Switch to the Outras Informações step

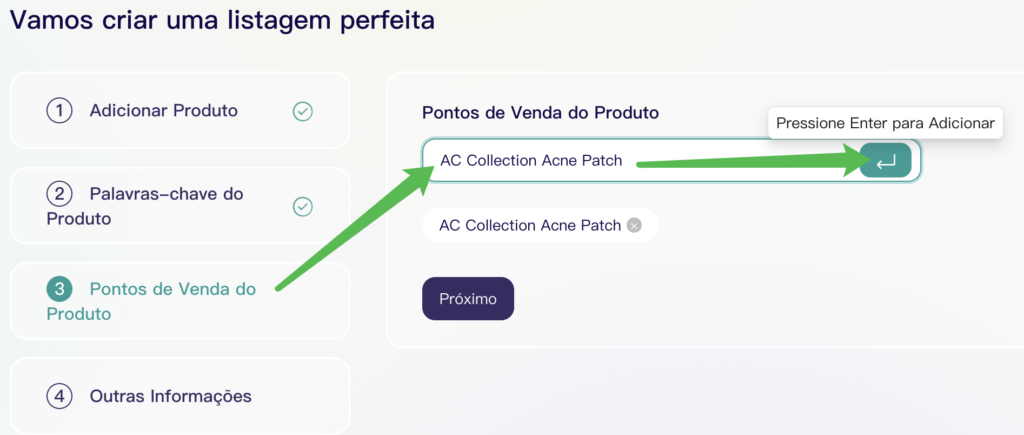click(x=170, y=396)
